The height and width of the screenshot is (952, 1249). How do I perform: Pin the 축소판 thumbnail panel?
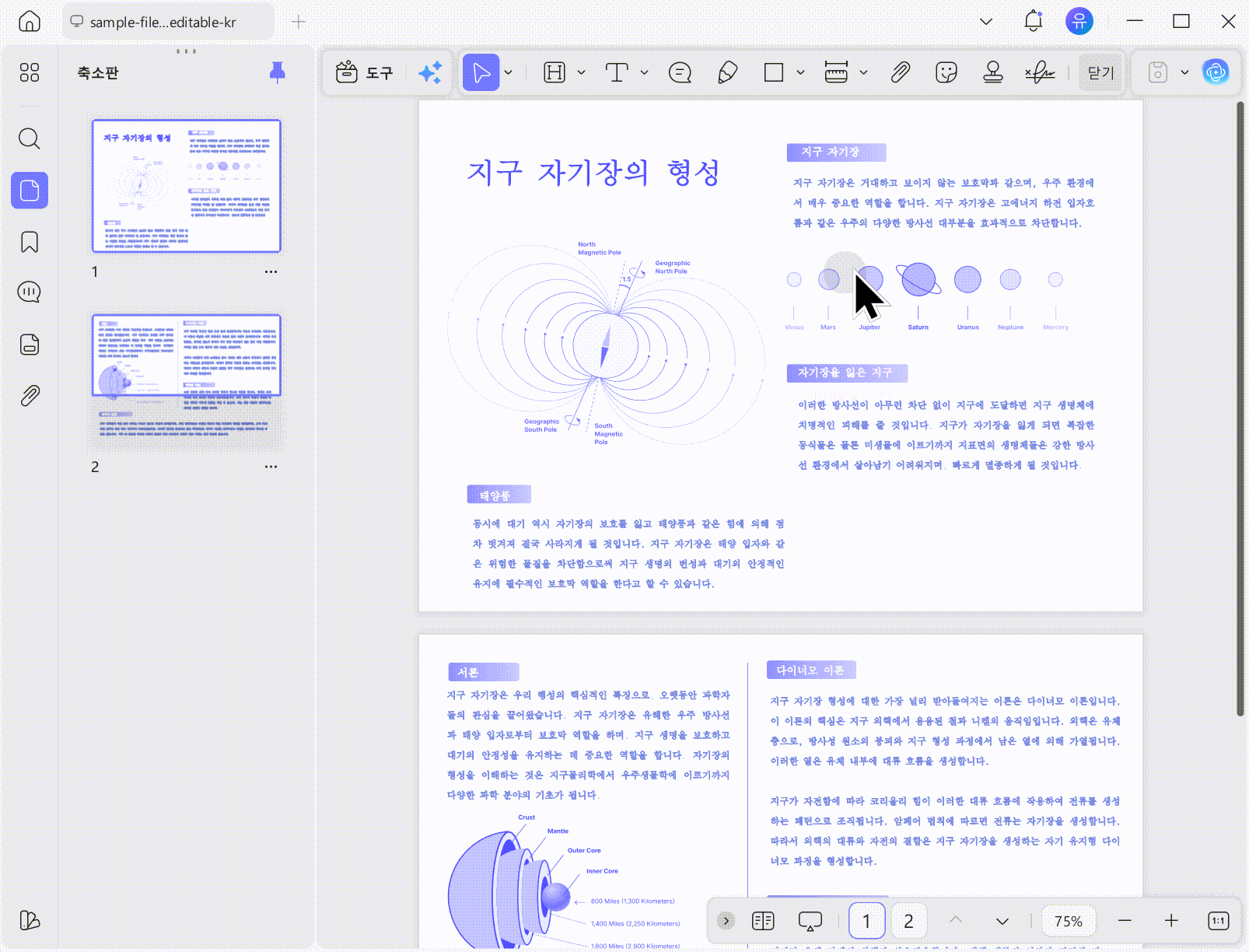click(x=277, y=72)
